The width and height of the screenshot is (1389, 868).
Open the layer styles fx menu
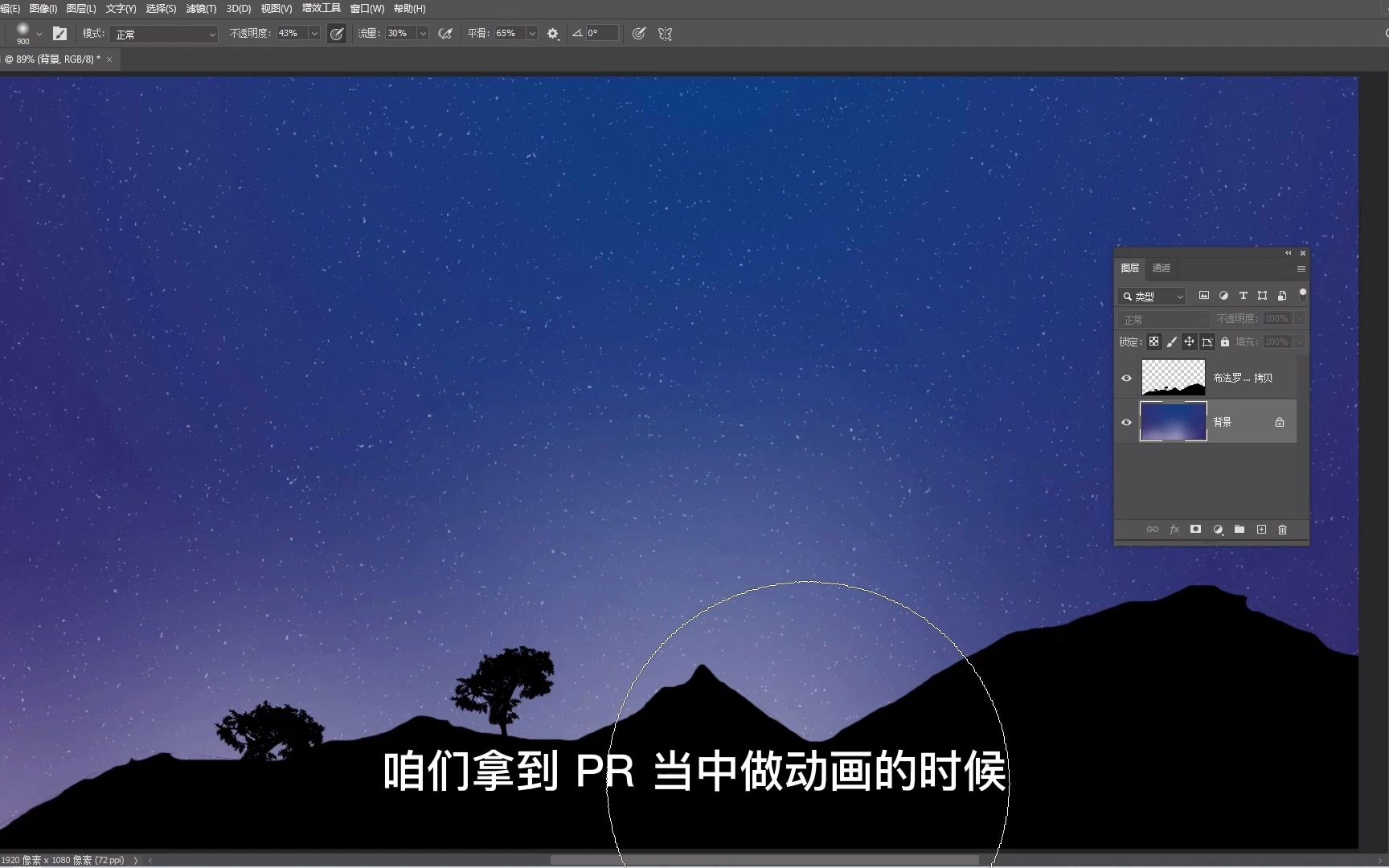coord(1174,530)
